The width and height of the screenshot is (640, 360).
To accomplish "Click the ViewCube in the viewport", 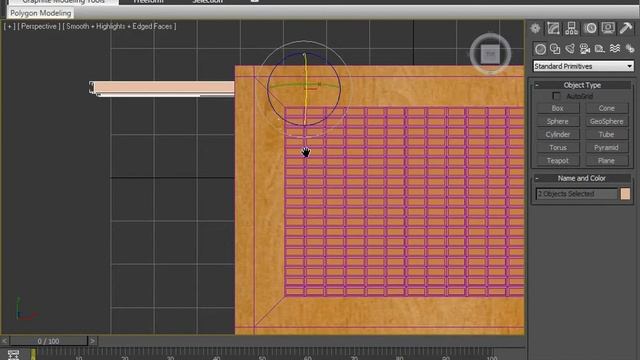I will (490, 53).
